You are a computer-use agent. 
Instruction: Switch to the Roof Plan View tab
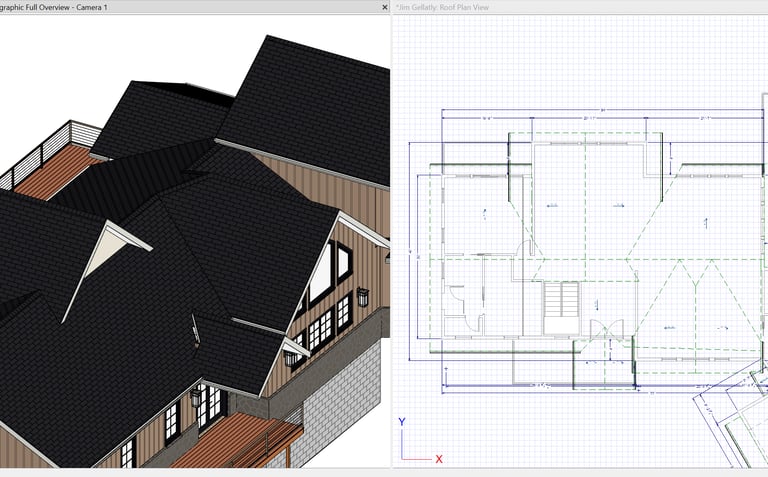coord(442,7)
